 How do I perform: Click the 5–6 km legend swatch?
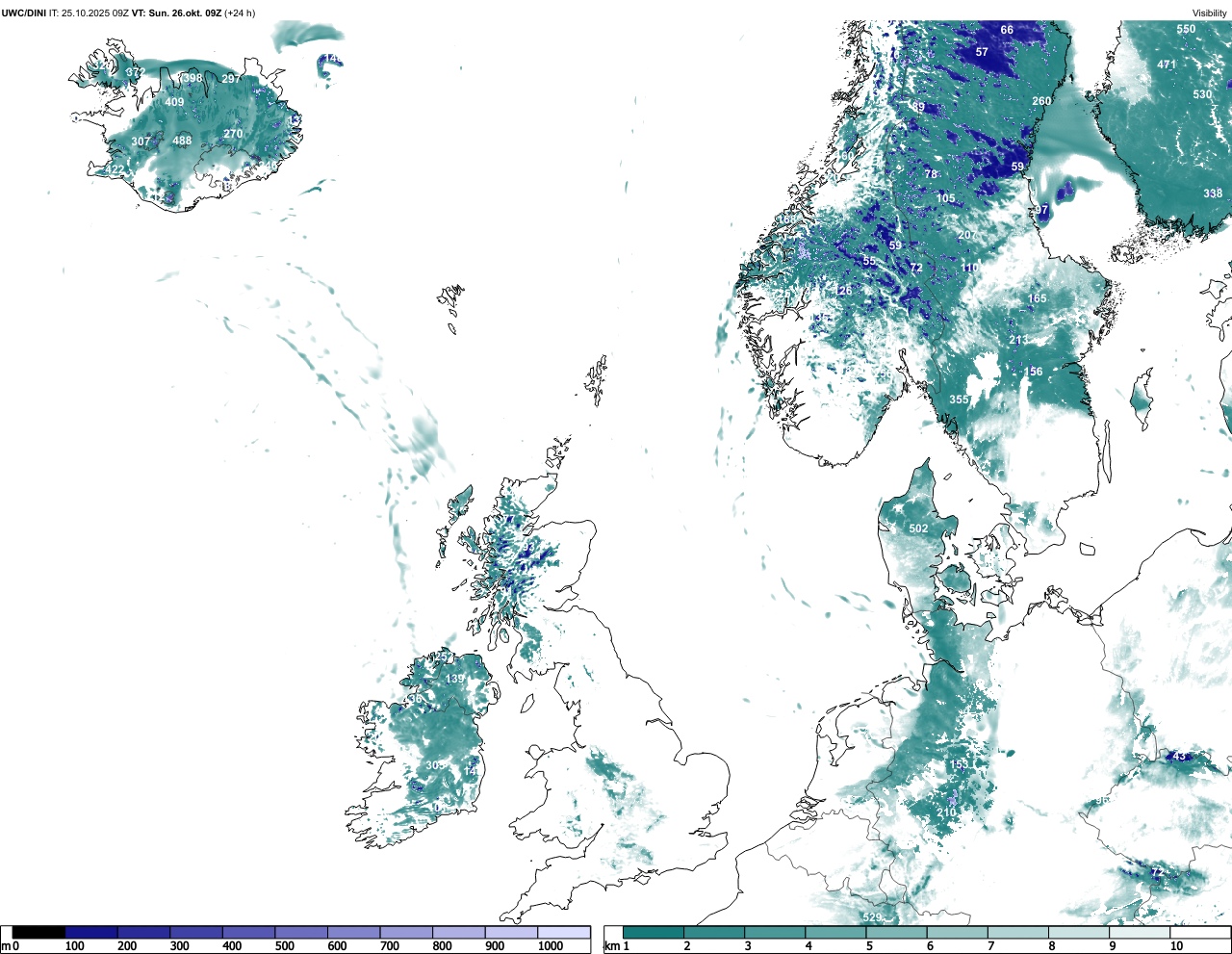pos(896,932)
